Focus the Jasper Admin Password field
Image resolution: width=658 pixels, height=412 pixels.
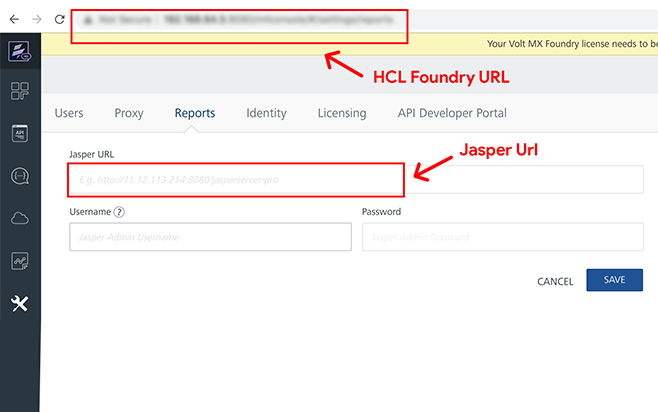click(x=503, y=237)
